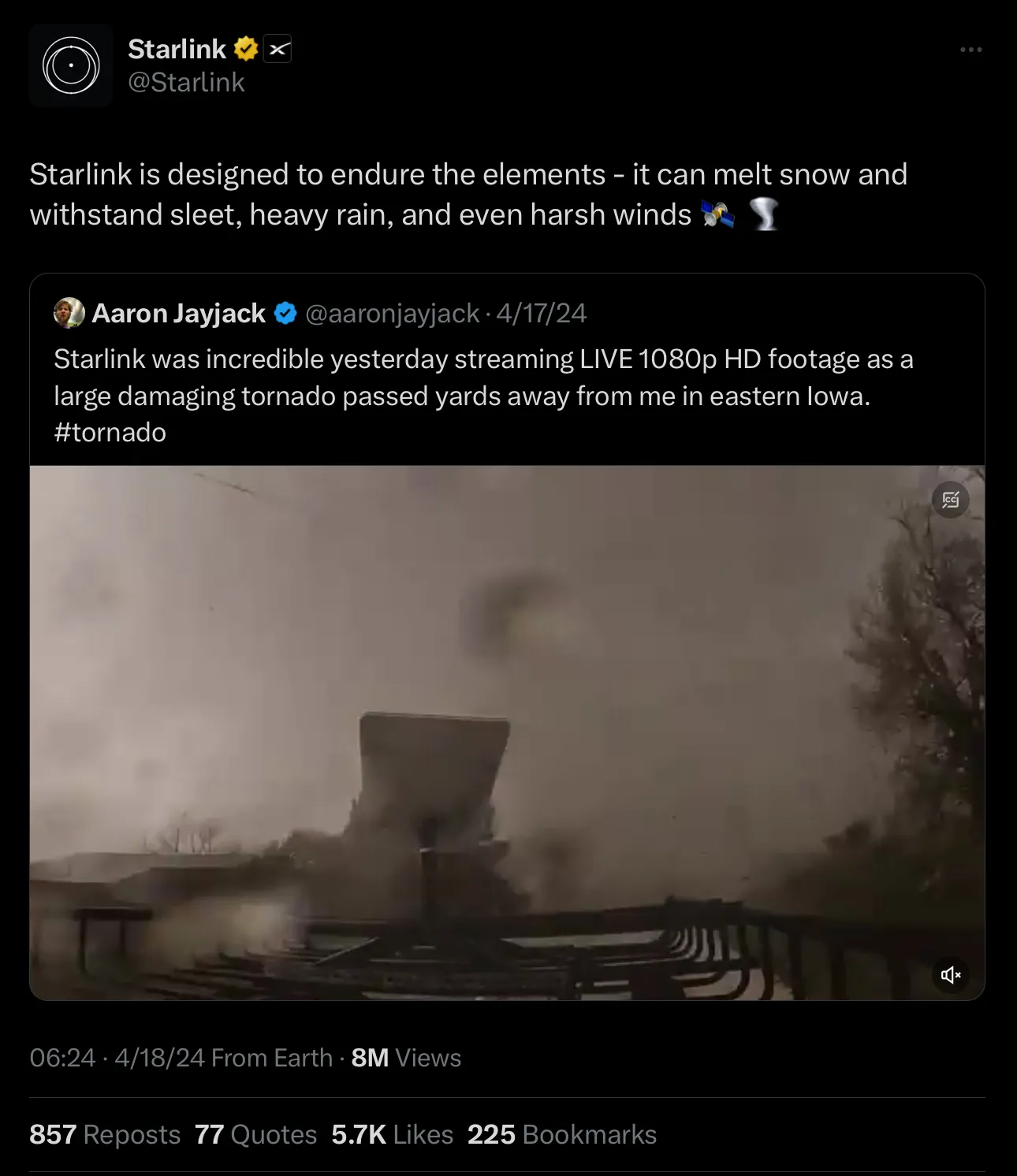Open the @Starlink handle link

[x=186, y=83]
